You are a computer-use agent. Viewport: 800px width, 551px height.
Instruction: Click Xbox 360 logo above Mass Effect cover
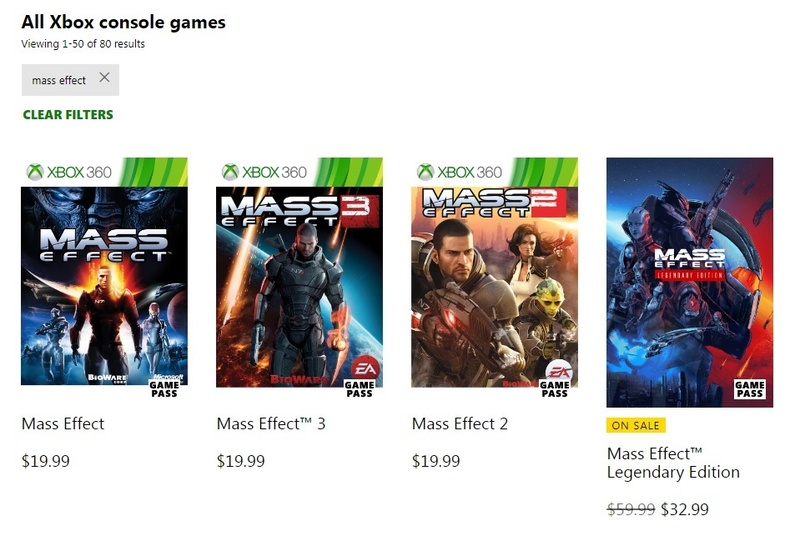click(68, 172)
